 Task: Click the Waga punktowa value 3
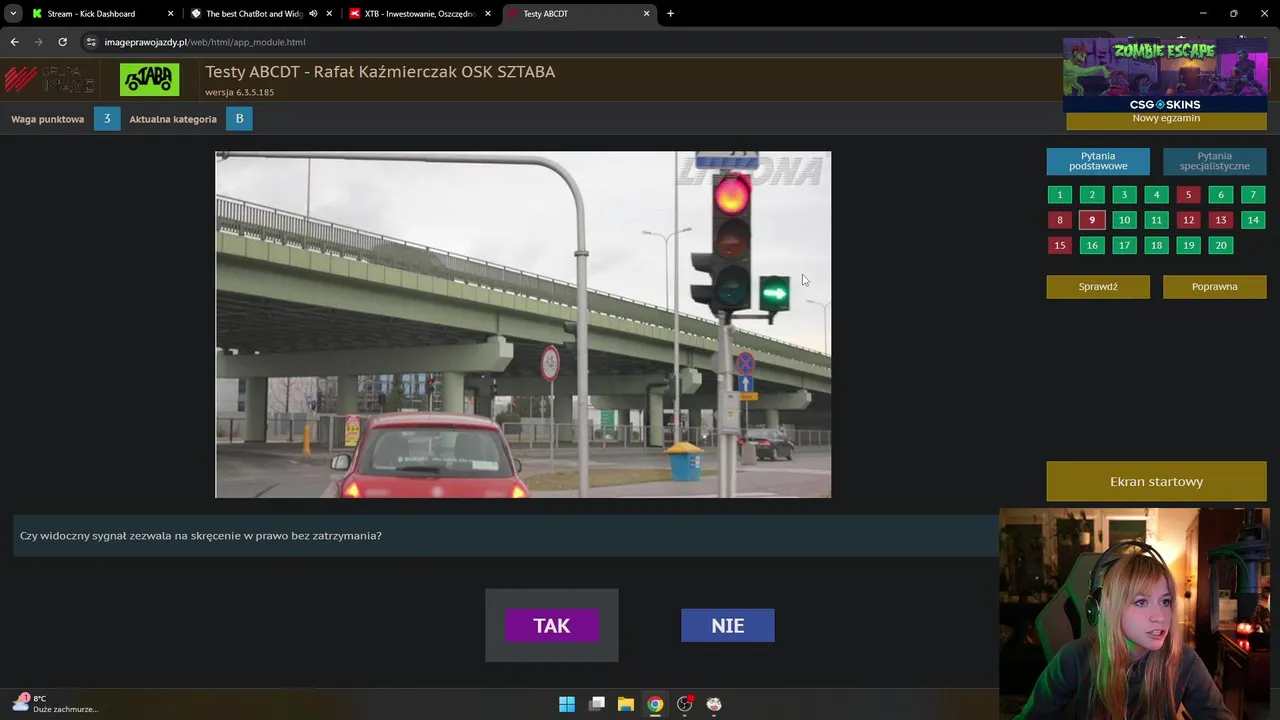pos(107,119)
